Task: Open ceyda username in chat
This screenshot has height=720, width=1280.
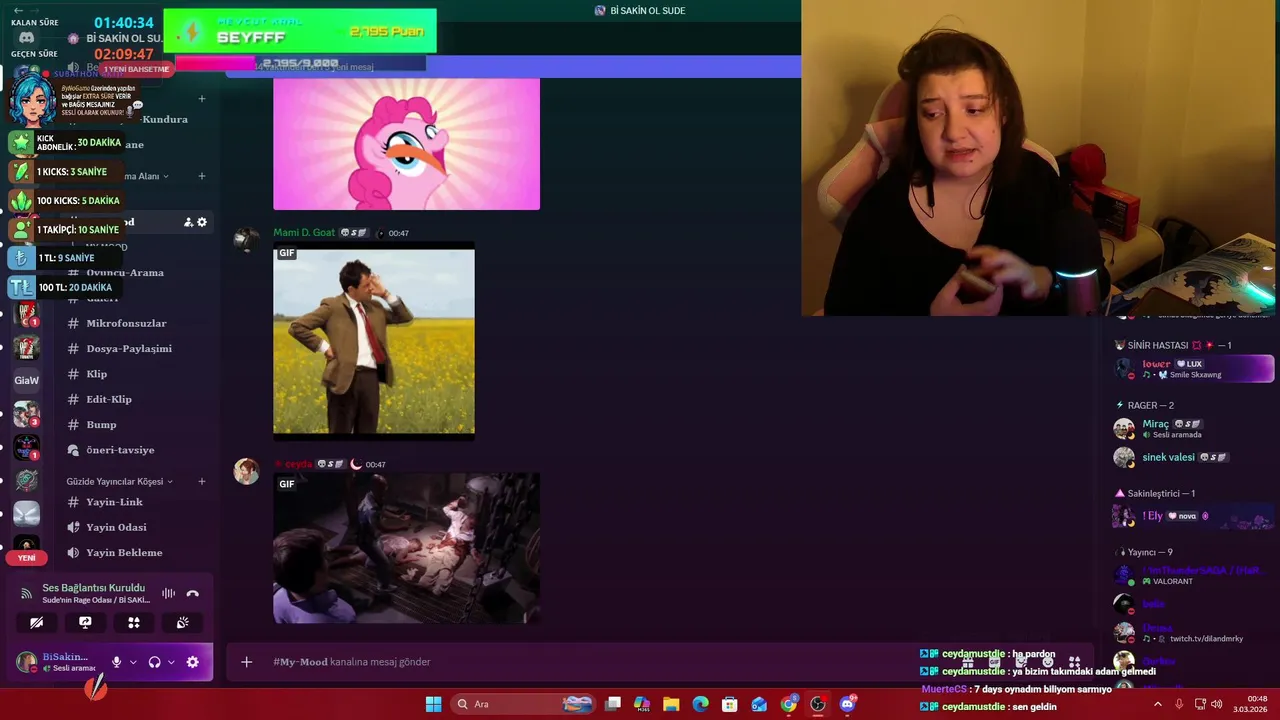Action: [298, 464]
